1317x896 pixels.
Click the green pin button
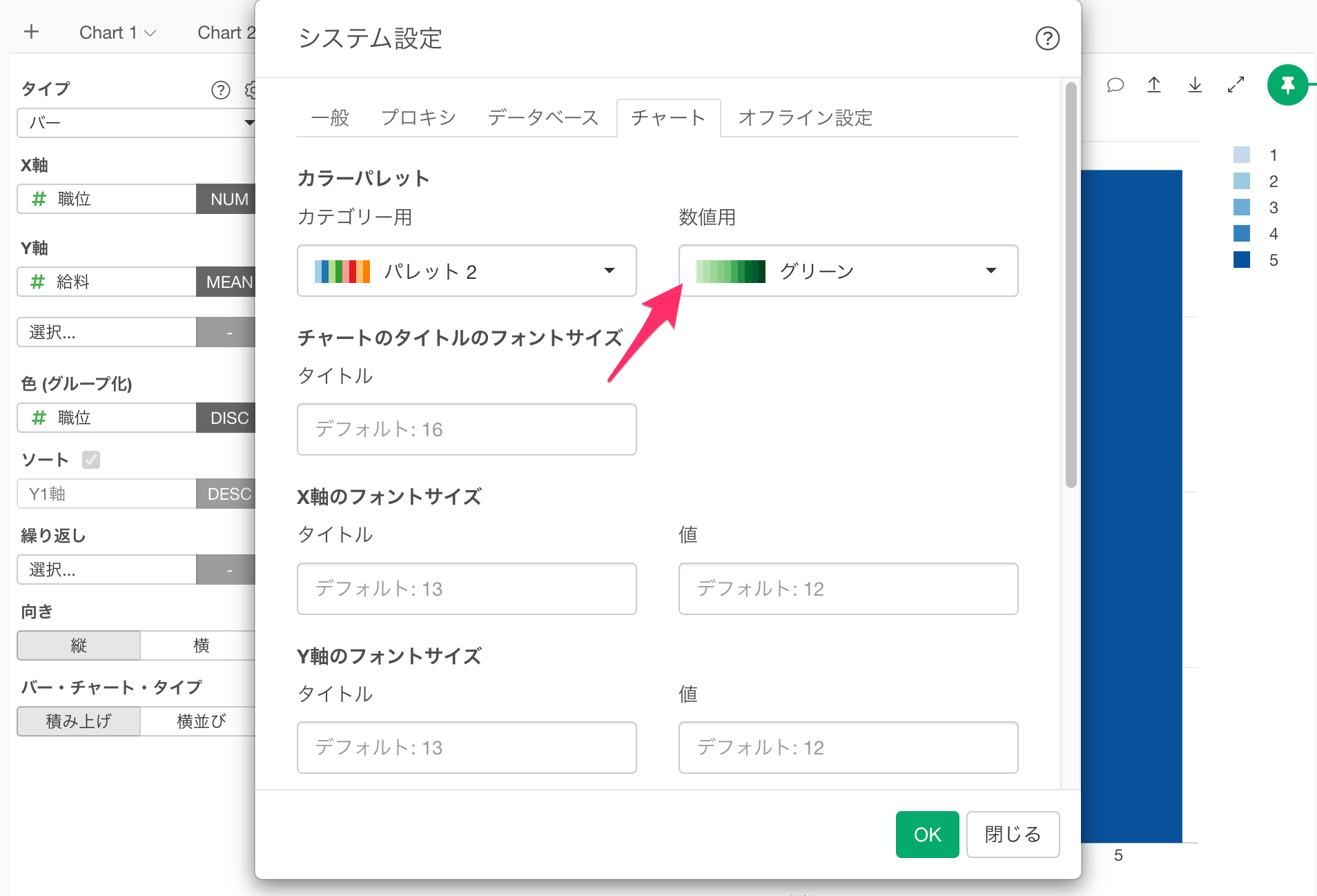pos(1287,85)
